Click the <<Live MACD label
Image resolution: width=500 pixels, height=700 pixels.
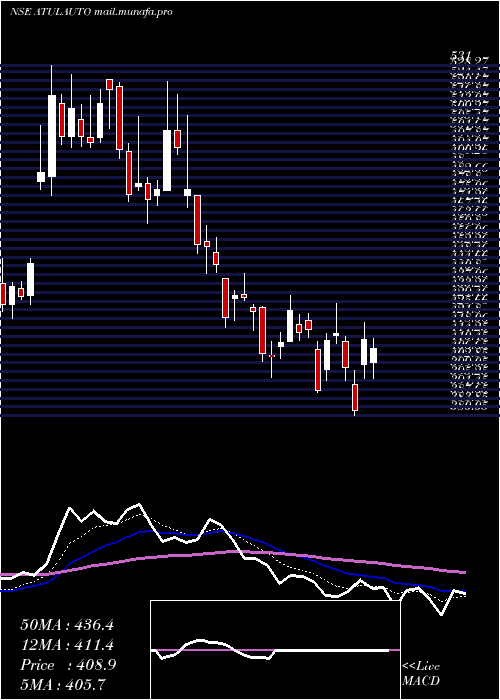point(421,673)
